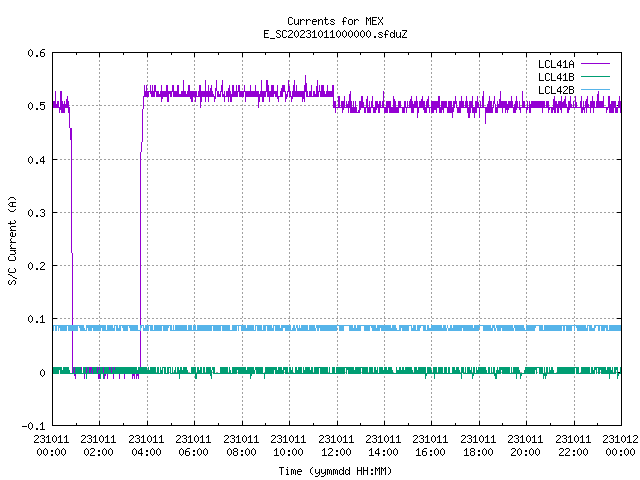Click the 0.5 y-axis tick label
Screen dimensions: 640x480
36,106
